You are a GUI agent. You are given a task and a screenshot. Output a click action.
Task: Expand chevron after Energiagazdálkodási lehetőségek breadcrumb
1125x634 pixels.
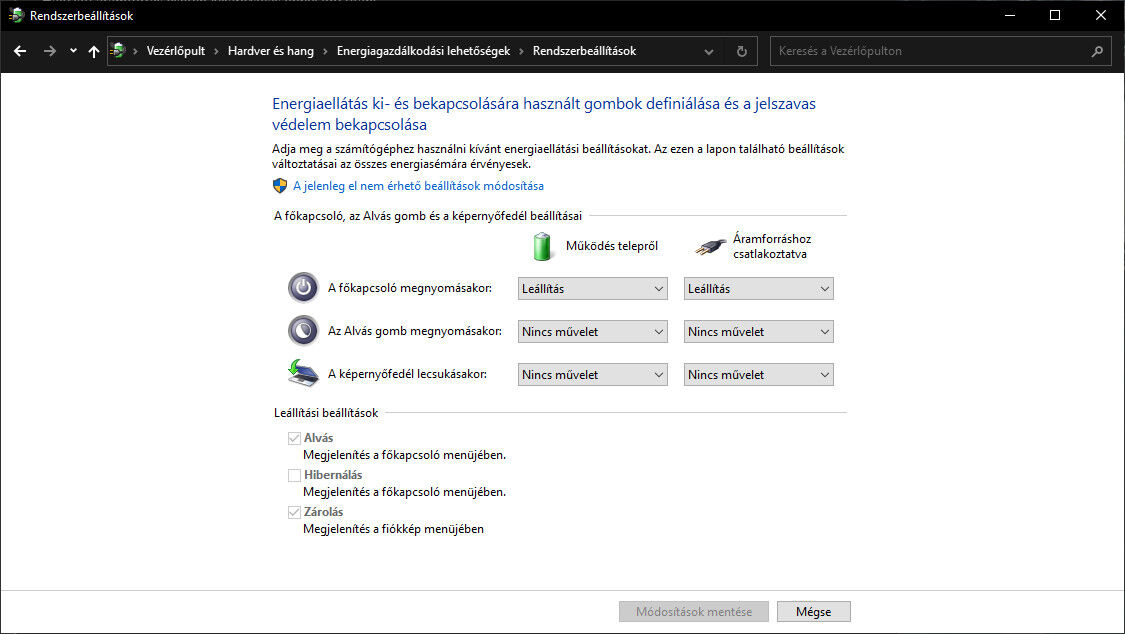pyautogui.click(x=522, y=51)
